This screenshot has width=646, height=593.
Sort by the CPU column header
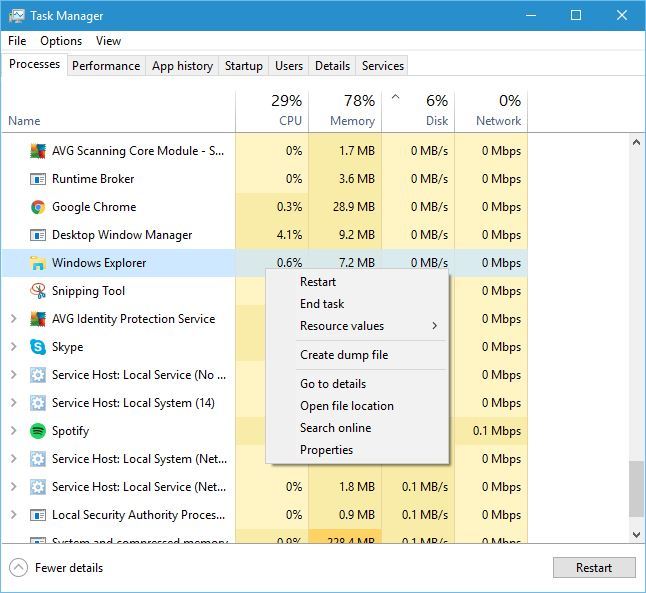click(x=272, y=111)
